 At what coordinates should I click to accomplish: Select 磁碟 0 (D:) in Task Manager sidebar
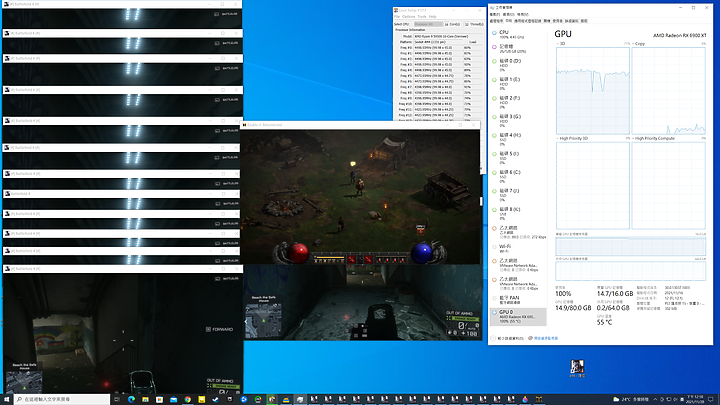[x=518, y=65]
